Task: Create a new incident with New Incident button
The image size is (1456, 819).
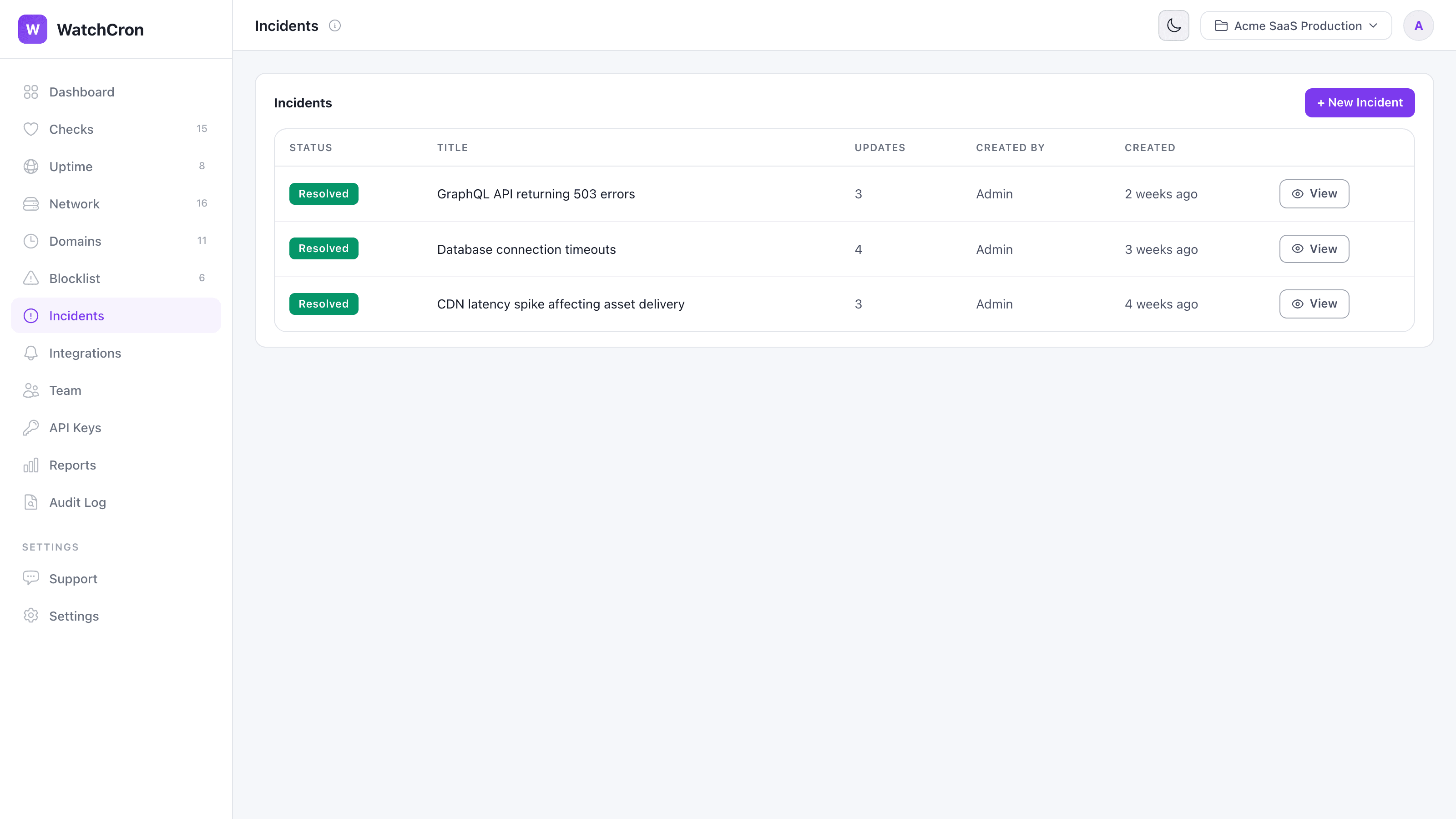Action: tap(1360, 103)
